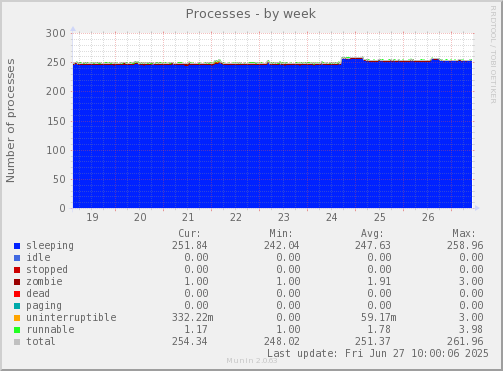Click x-axis day label 22

(x=236, y=217)
